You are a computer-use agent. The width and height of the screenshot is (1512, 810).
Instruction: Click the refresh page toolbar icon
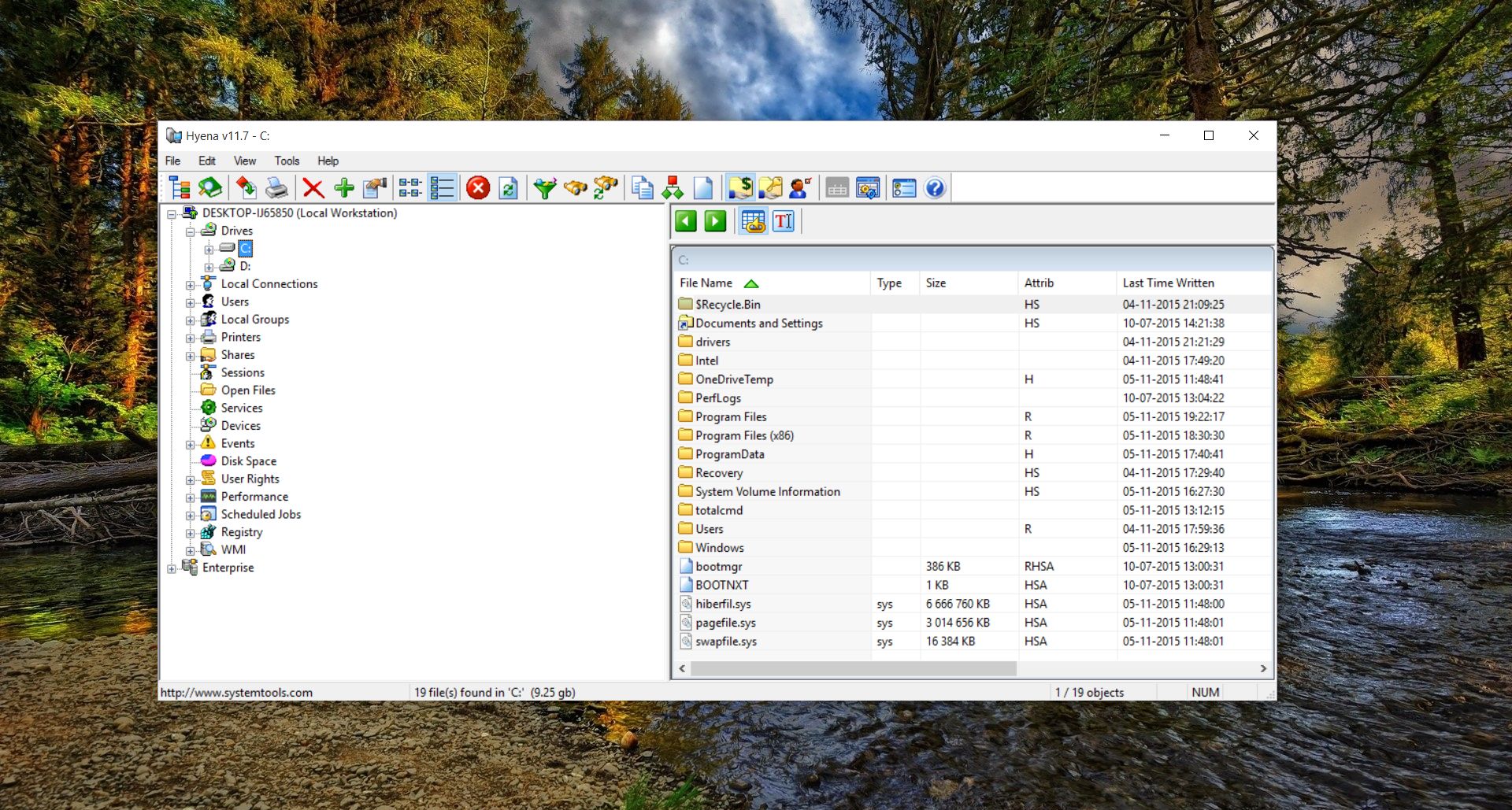coord(509,188)
